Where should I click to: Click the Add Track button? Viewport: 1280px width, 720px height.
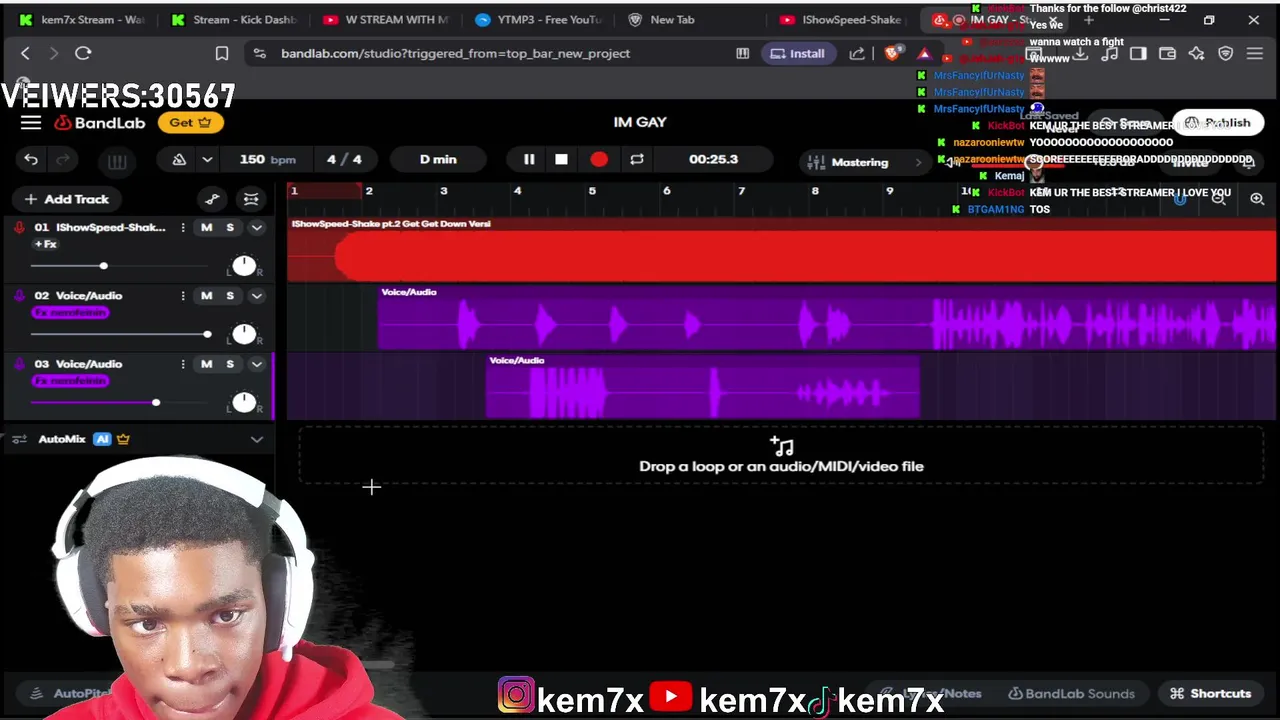click(66, 199)
